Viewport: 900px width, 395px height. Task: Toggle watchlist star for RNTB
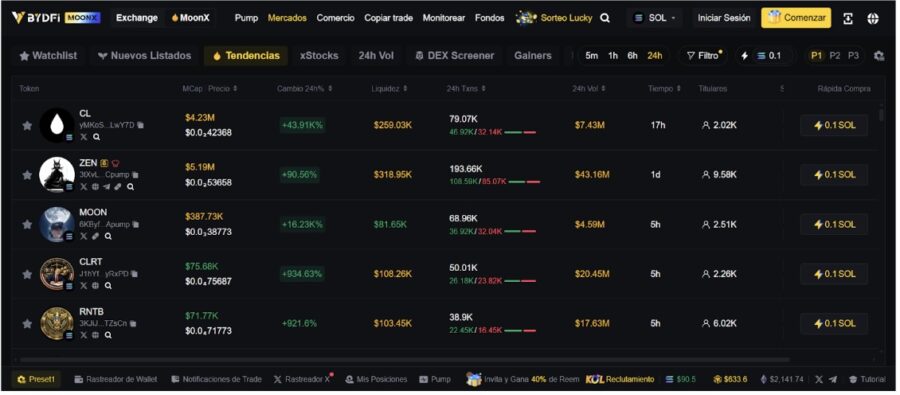pyautogui.click(x=26, y=323)
